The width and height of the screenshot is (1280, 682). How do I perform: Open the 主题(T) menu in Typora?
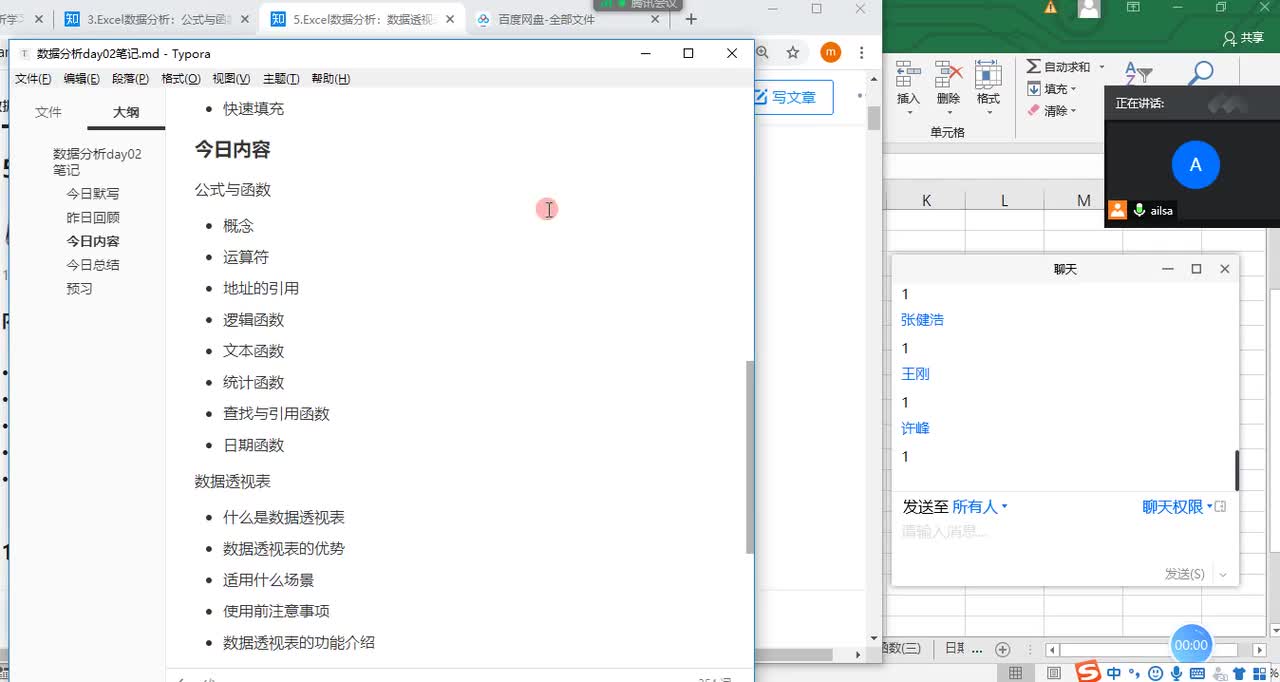coord(281,79)
